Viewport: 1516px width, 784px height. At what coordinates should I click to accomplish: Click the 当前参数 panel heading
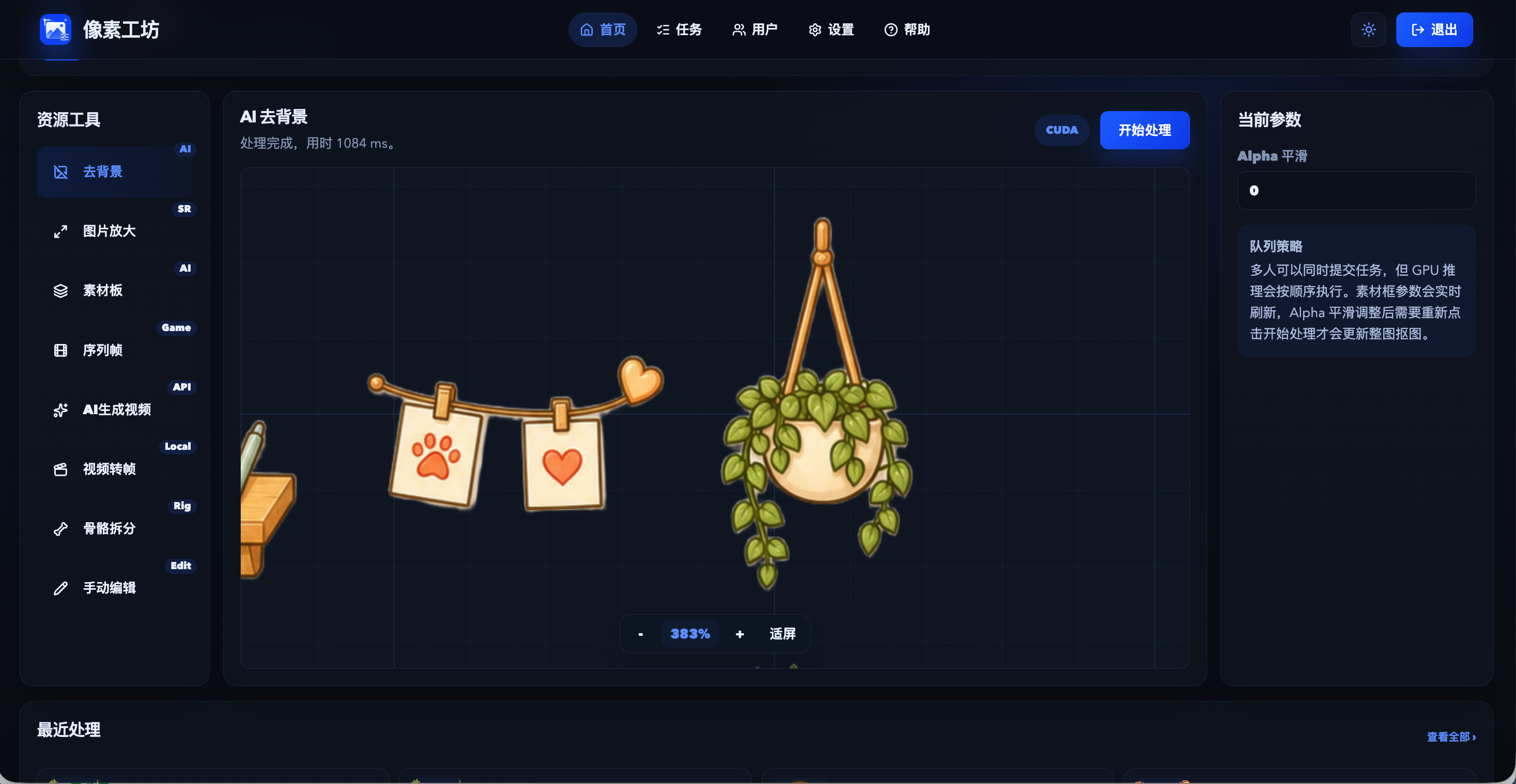tap(1270, 120)
